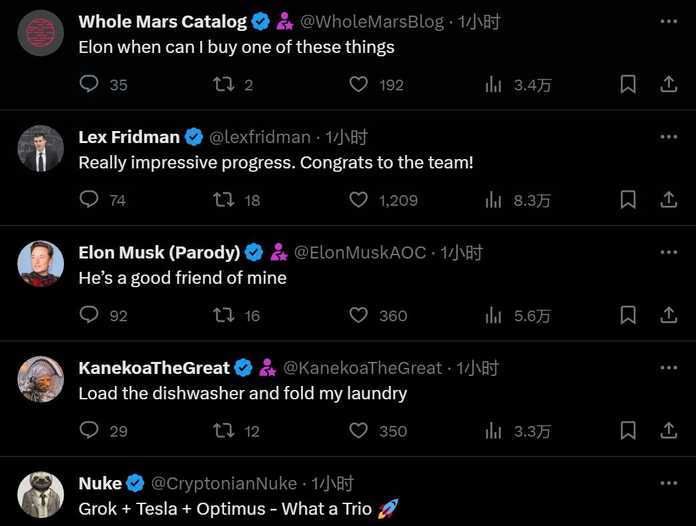Viewport: 696px width, 526px height.
Task: Bookmark Whole Mars Catalog's tweet
Action: point(628,85)
